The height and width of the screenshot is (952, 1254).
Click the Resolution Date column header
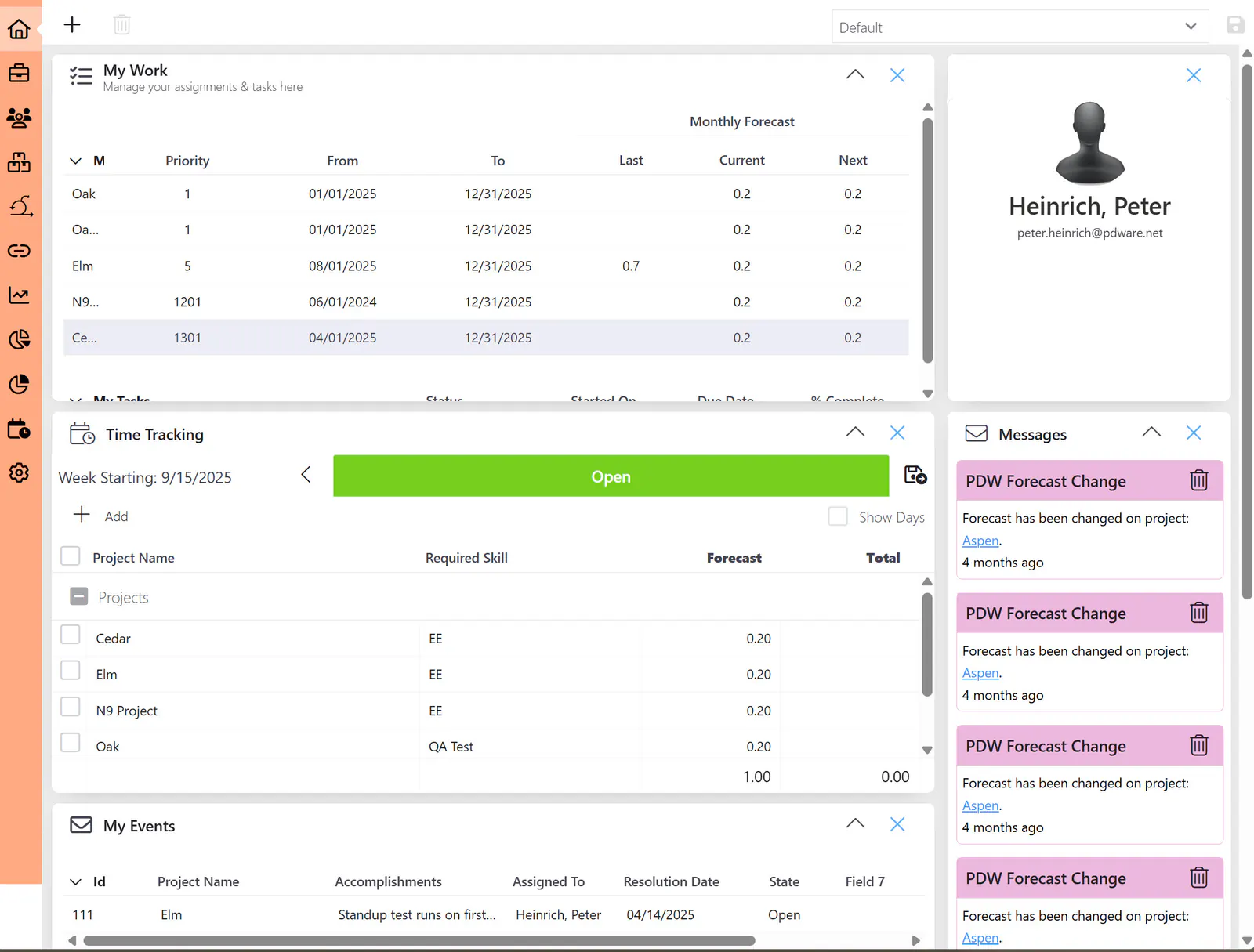tap(671, 881)
